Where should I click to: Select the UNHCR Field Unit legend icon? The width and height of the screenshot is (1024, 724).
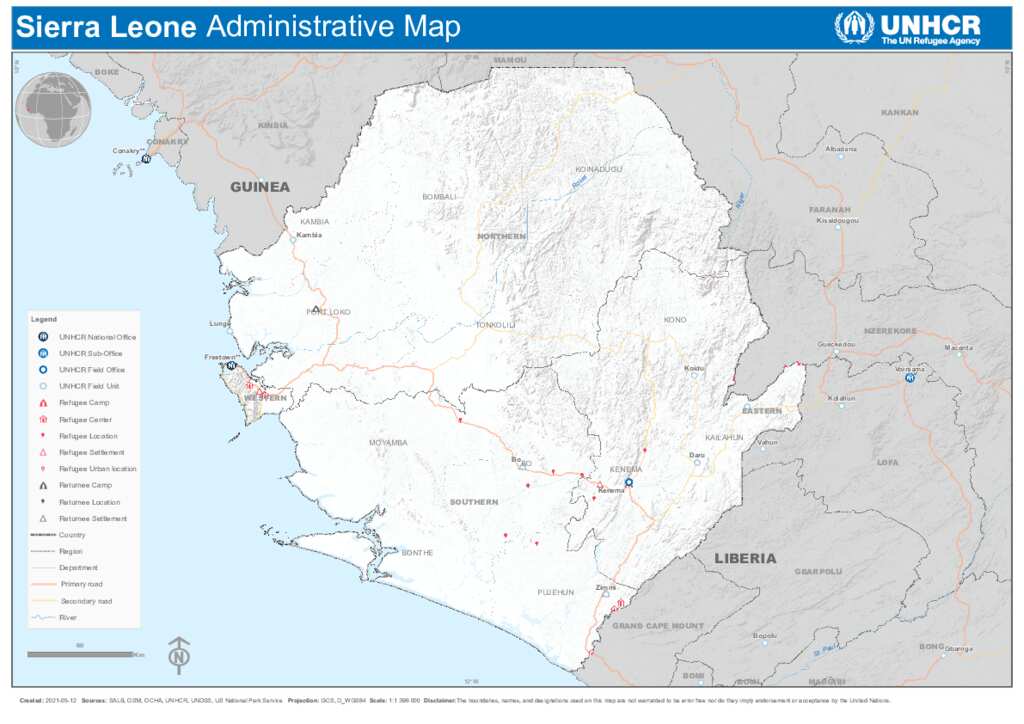coord(43,386)
